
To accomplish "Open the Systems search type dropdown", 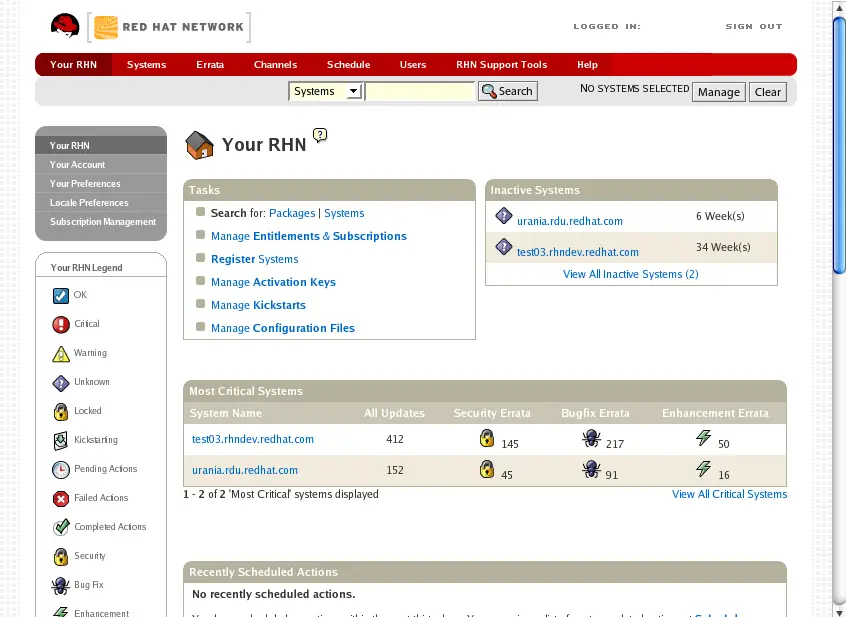I will click(x=325, y=91).
